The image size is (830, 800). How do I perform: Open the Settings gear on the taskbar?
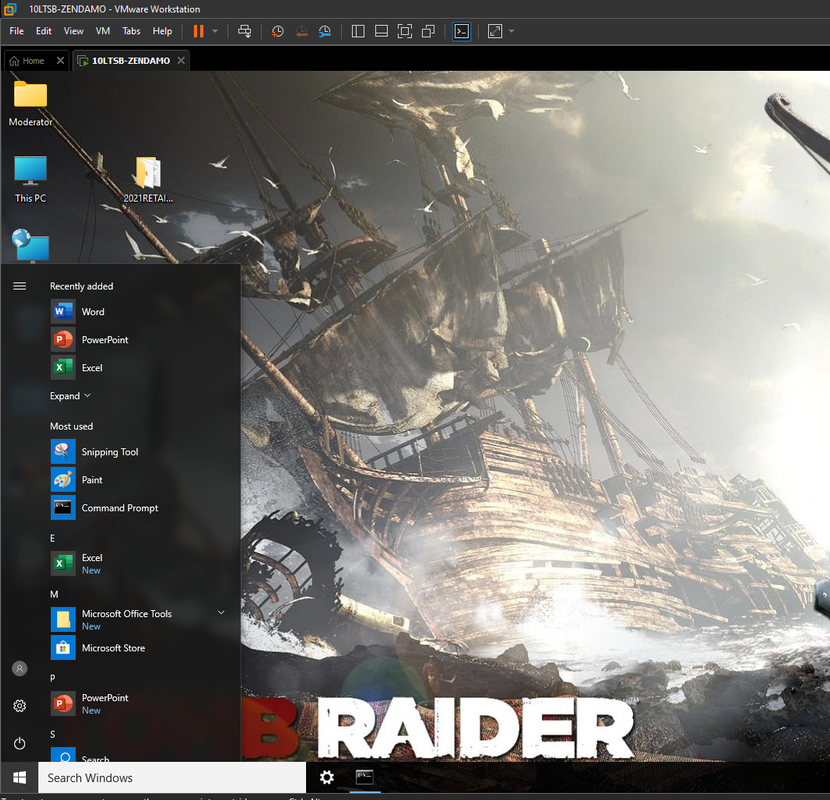pos(327,777)
